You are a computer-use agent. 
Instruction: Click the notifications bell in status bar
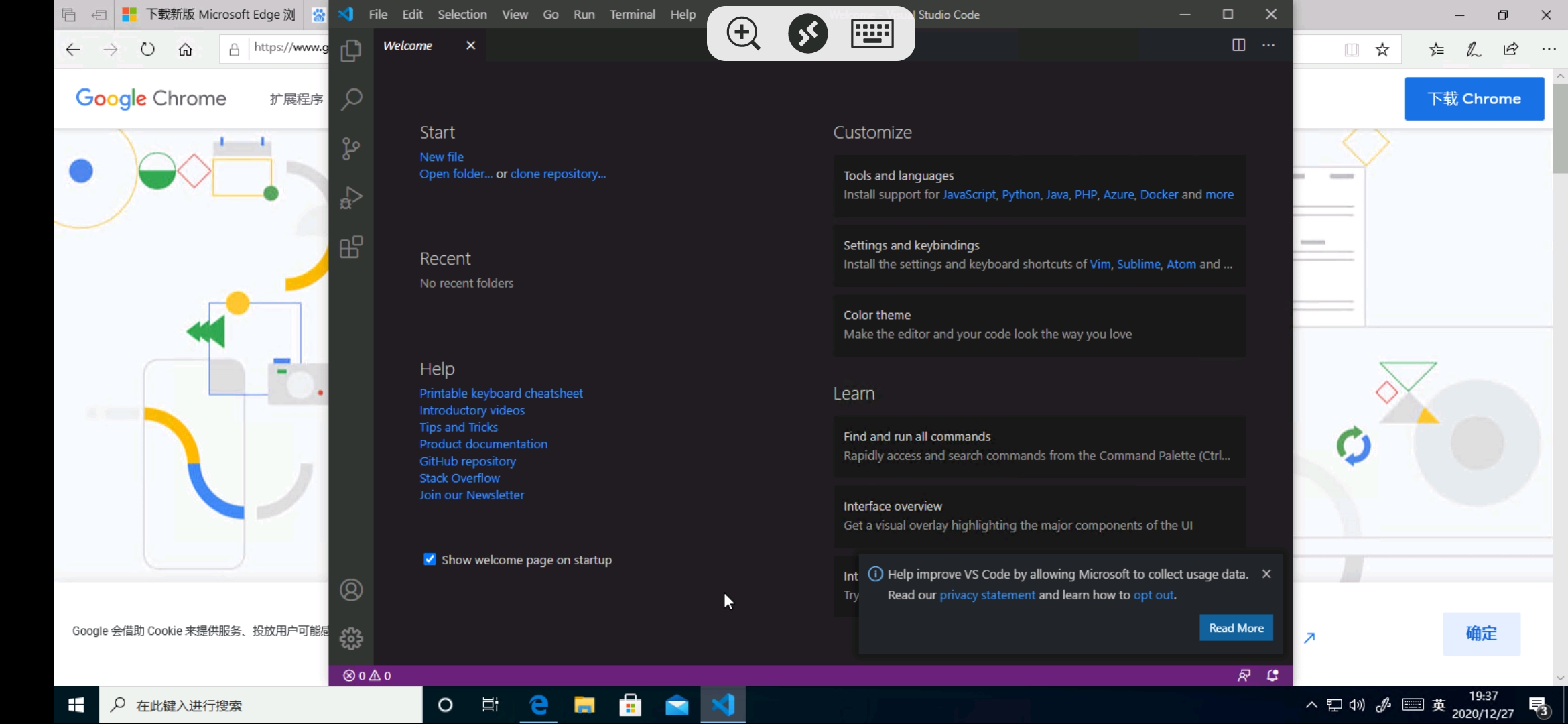coord(1272,675)
